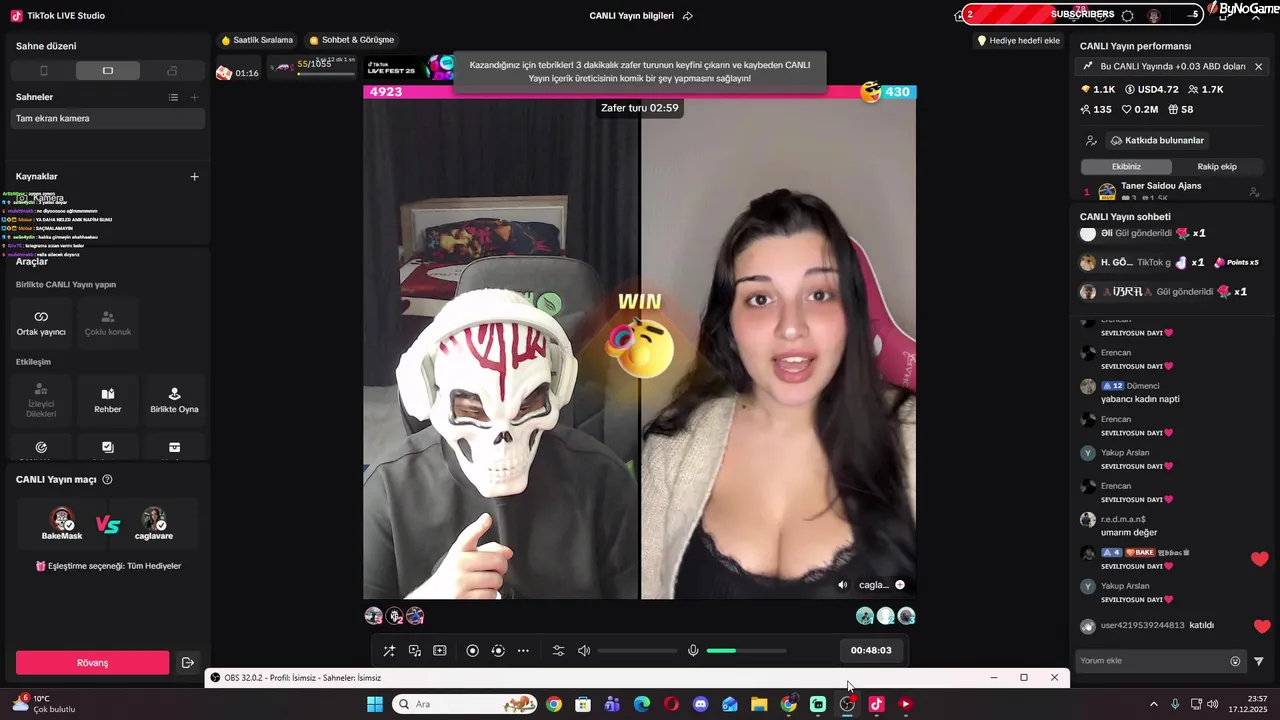Open Çoklu konuk multi-guest tool

point(108,323)
